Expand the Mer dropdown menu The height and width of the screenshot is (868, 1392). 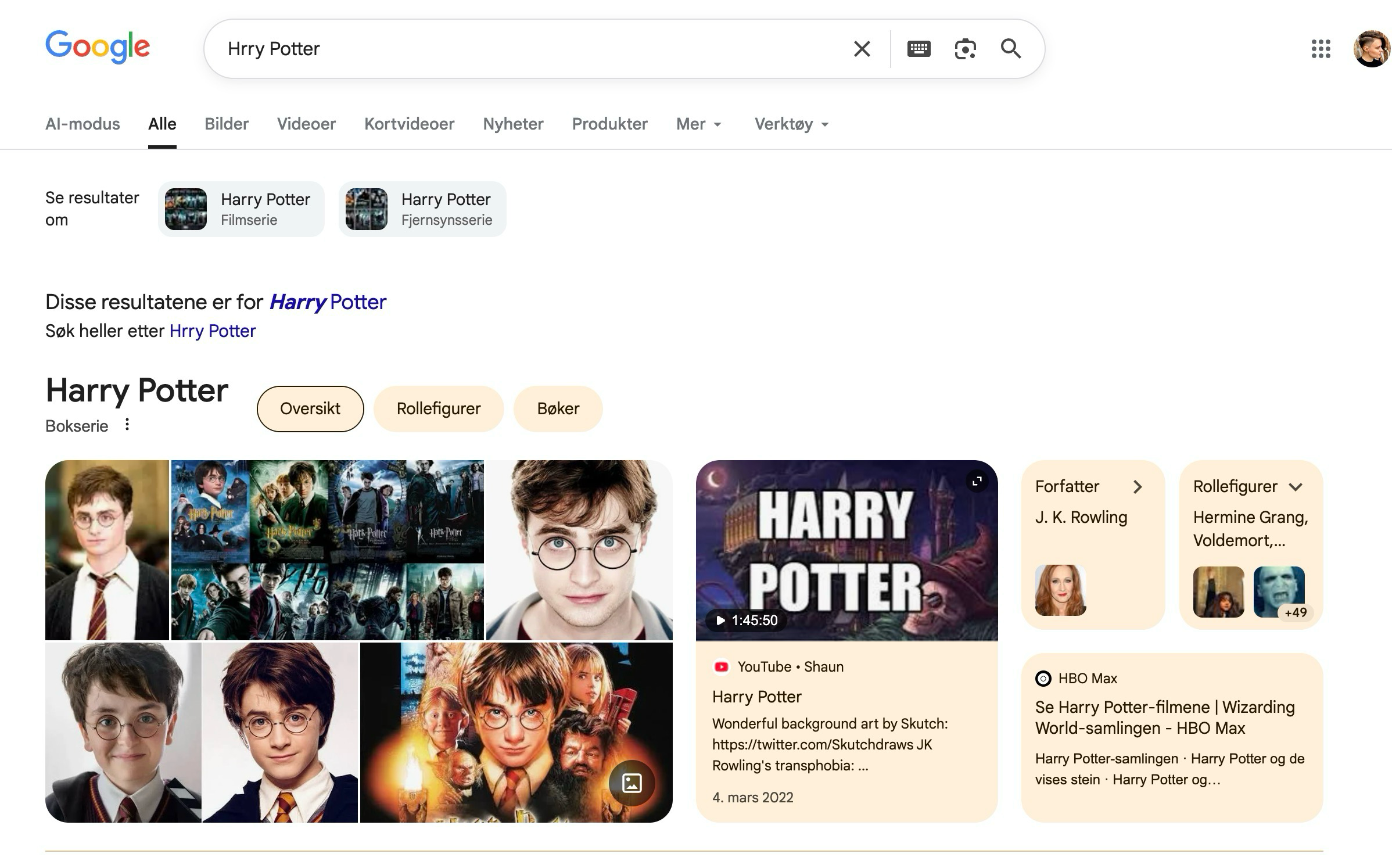coord(699,124)
